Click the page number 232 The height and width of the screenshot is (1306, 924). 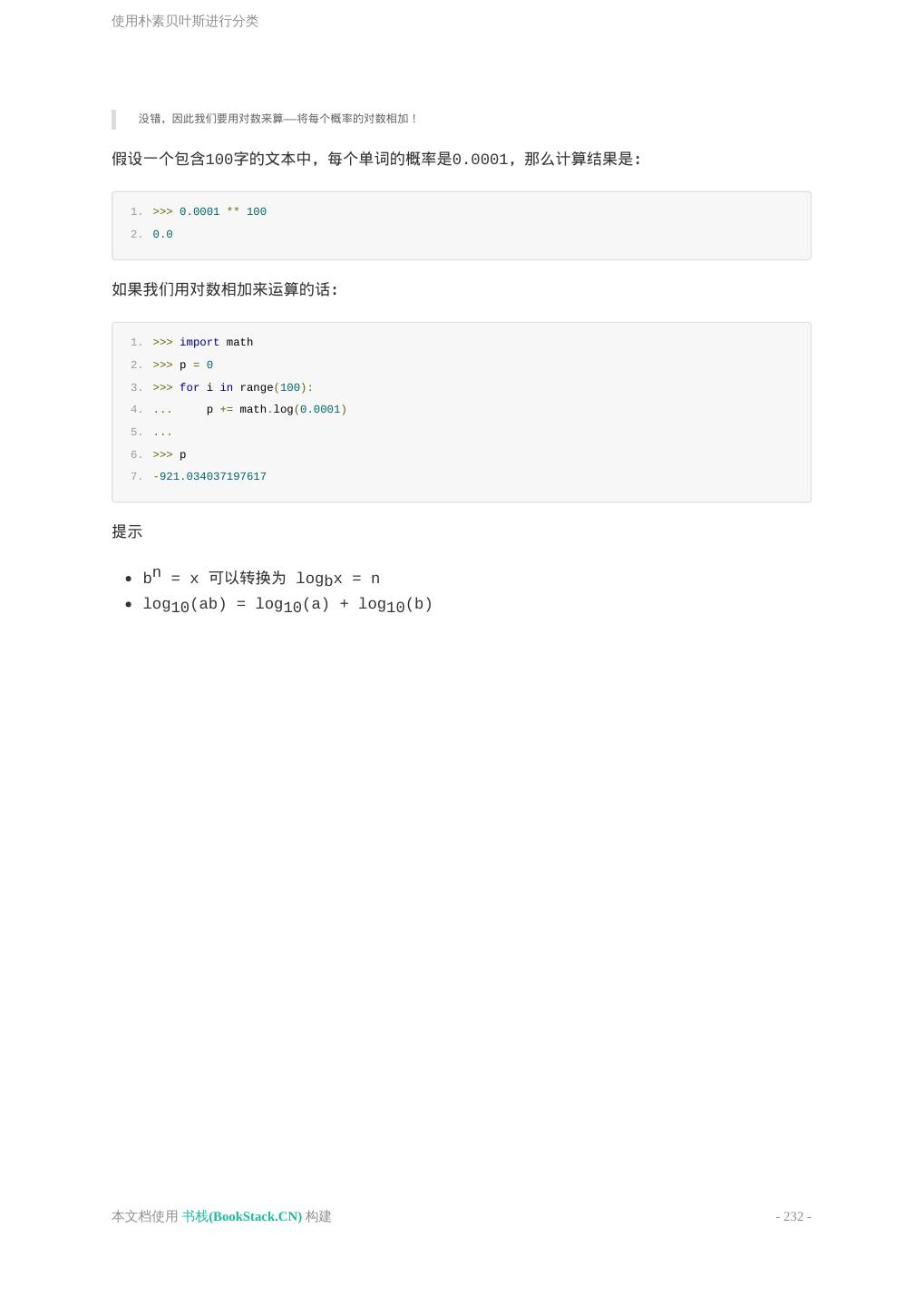[793, 1216]
